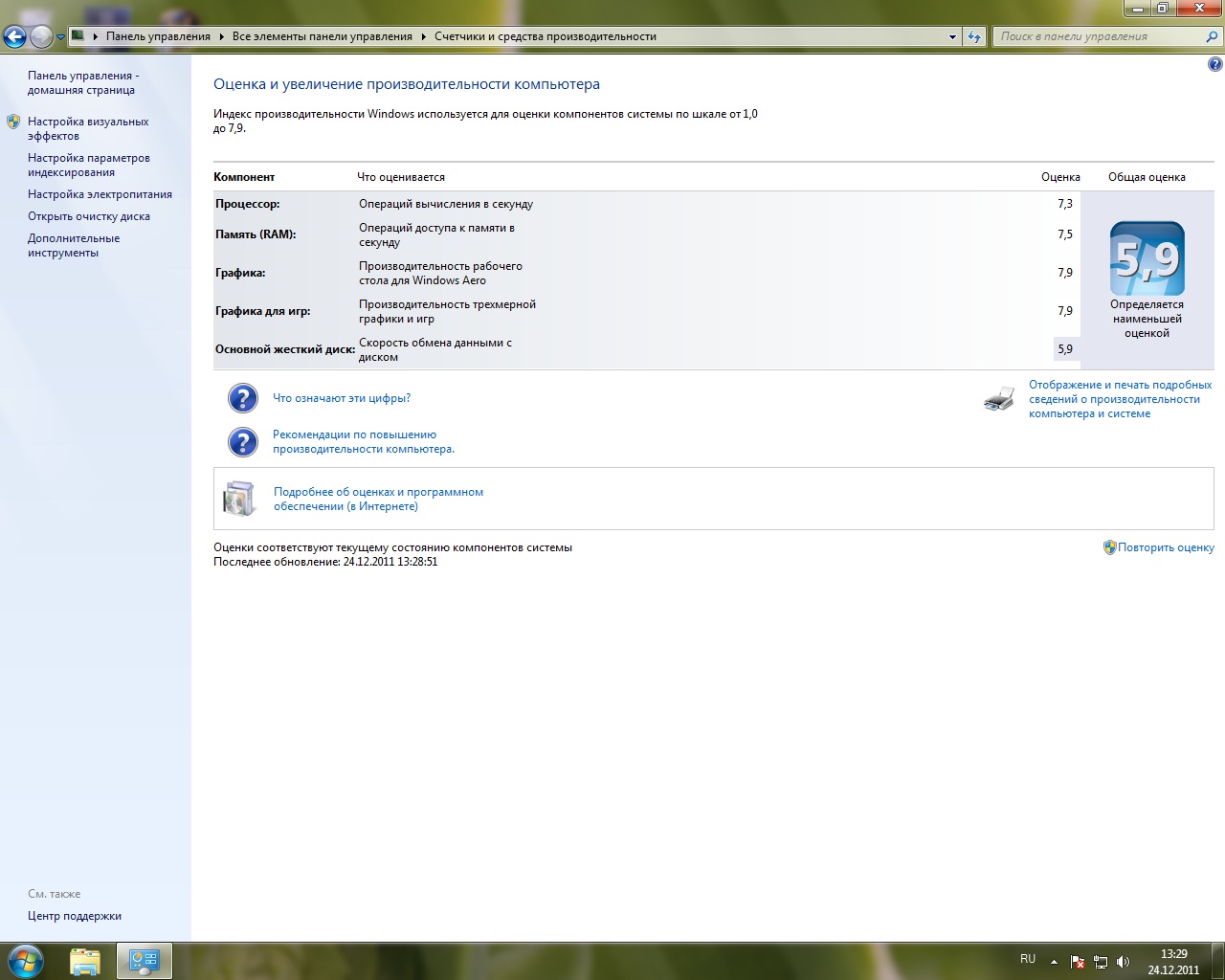
Task: Click the 5,9 overall score badge
Action: (1147, 258)
